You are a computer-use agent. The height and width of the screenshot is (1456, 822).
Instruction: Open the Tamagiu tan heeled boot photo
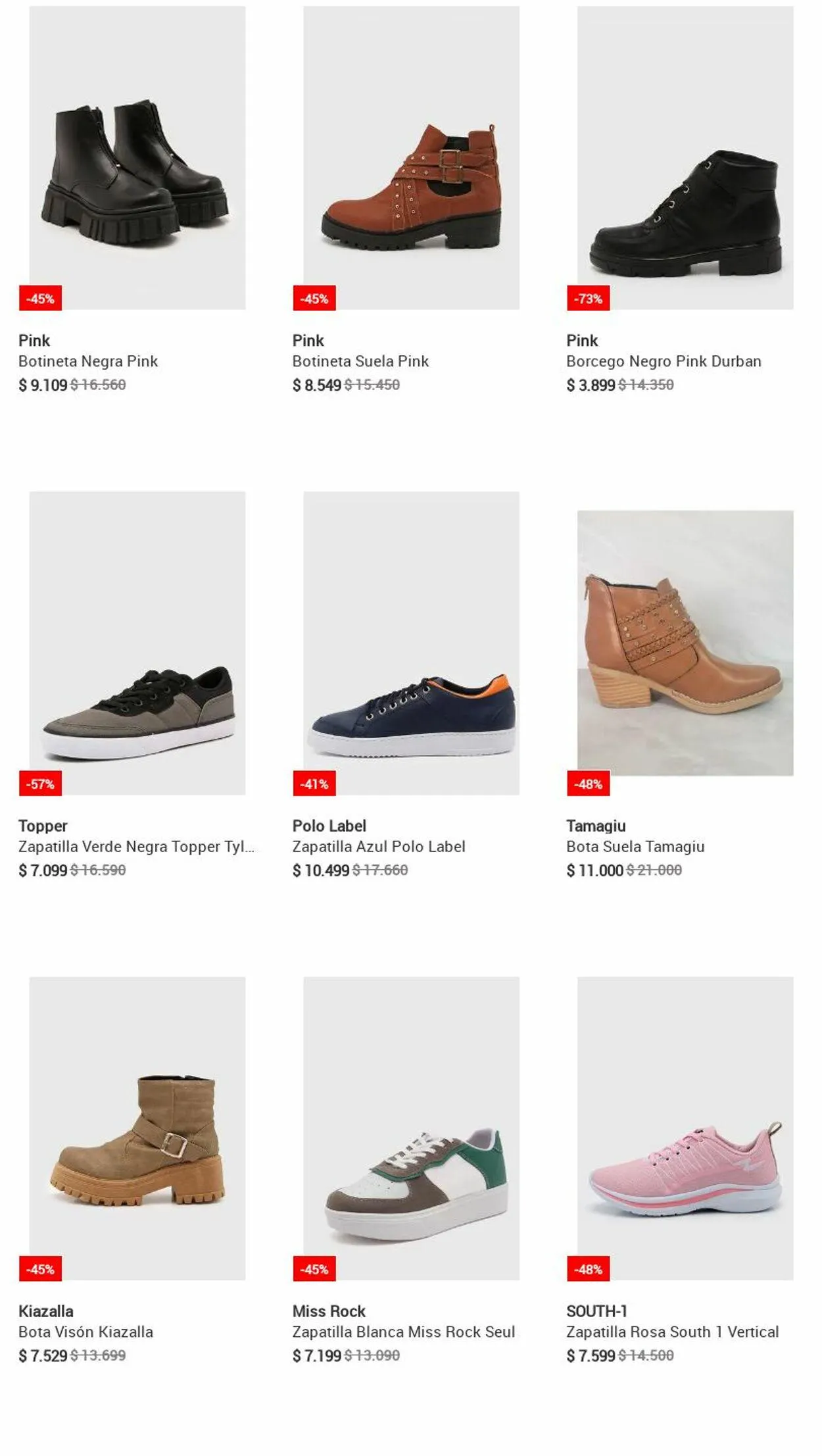pyautogui.click(x=685, y=643)
